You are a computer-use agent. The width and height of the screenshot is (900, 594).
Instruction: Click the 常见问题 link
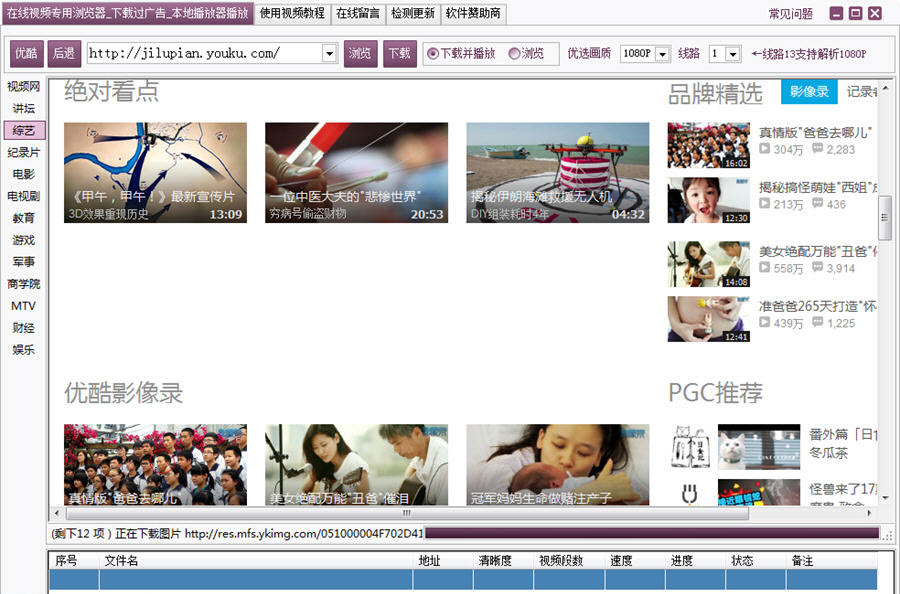click(790, 14)
